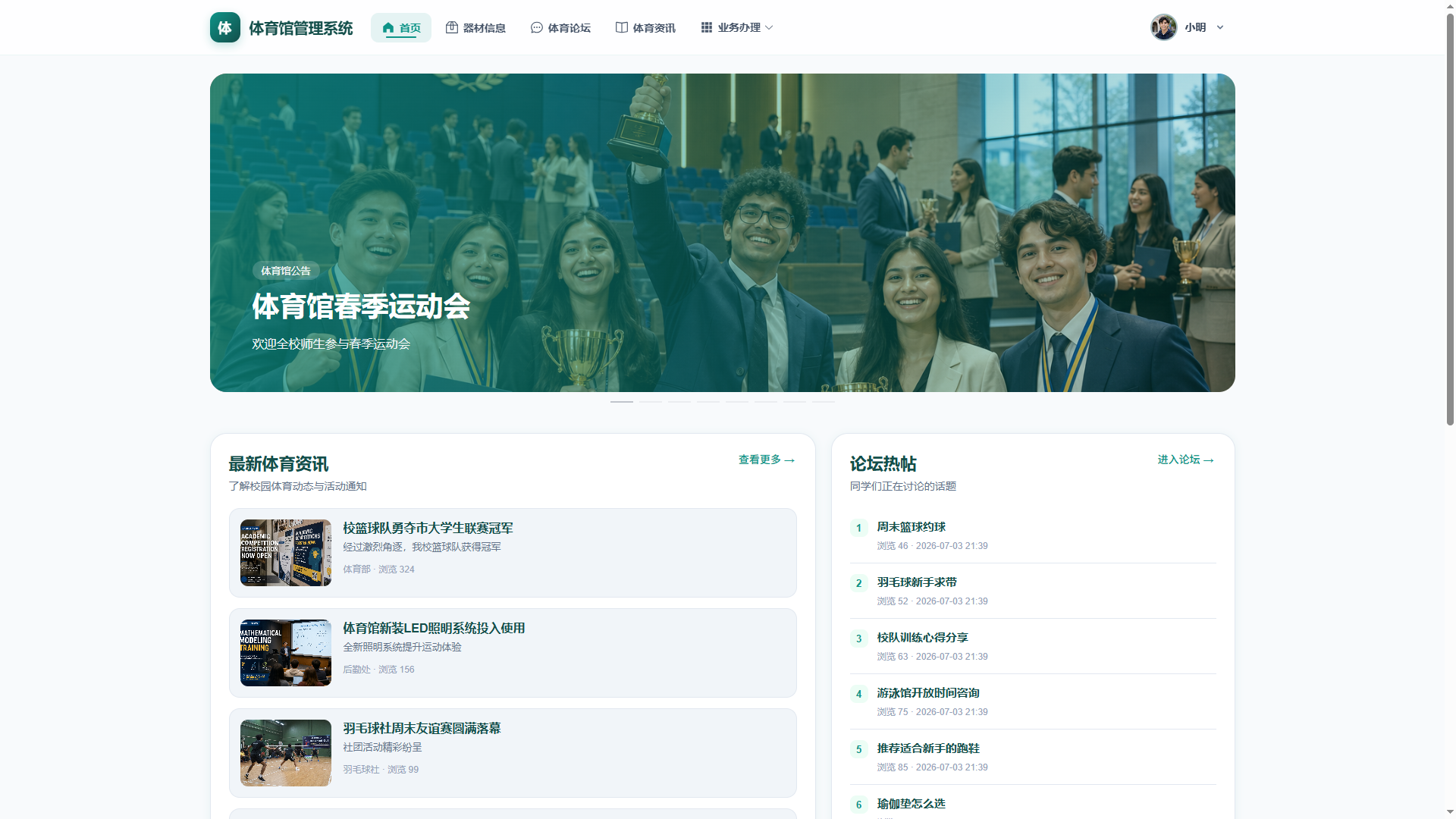Click rank badge 1 beside 周末篮球约球
1456x819 pixels.
click(x=859, y=528)
